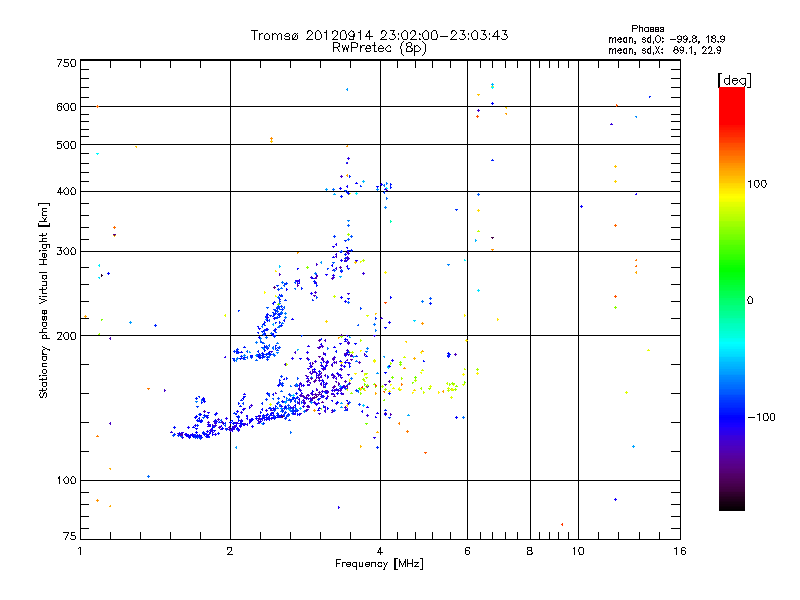Click the x-axis '4' tick label
The height and width of the screenshot is (600, 800).
point(380,551)
